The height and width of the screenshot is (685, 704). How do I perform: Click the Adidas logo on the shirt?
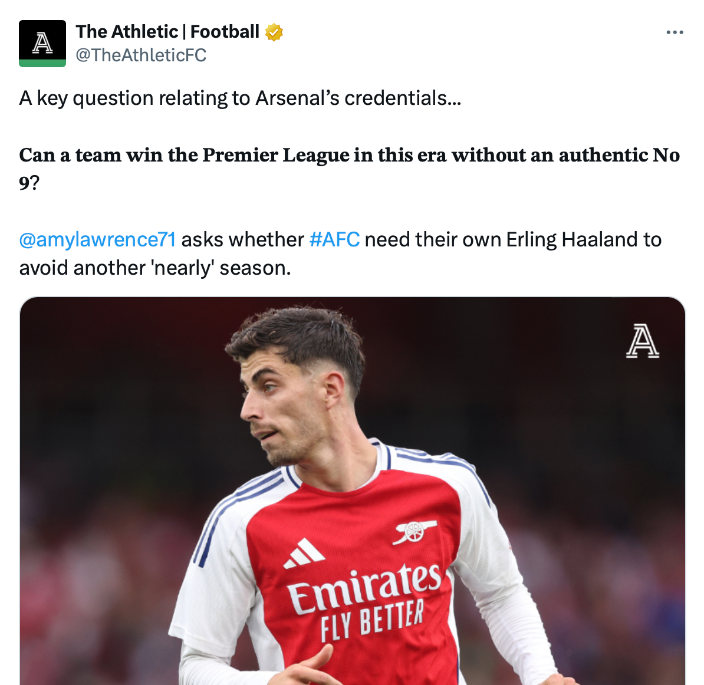point(303,553)
